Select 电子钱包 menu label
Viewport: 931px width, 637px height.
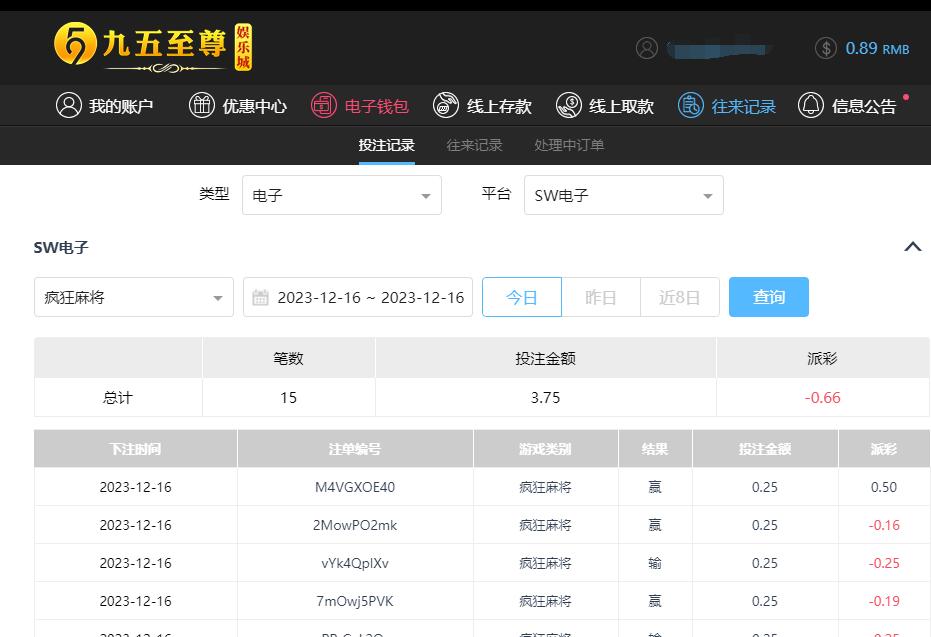pos(376,106)
